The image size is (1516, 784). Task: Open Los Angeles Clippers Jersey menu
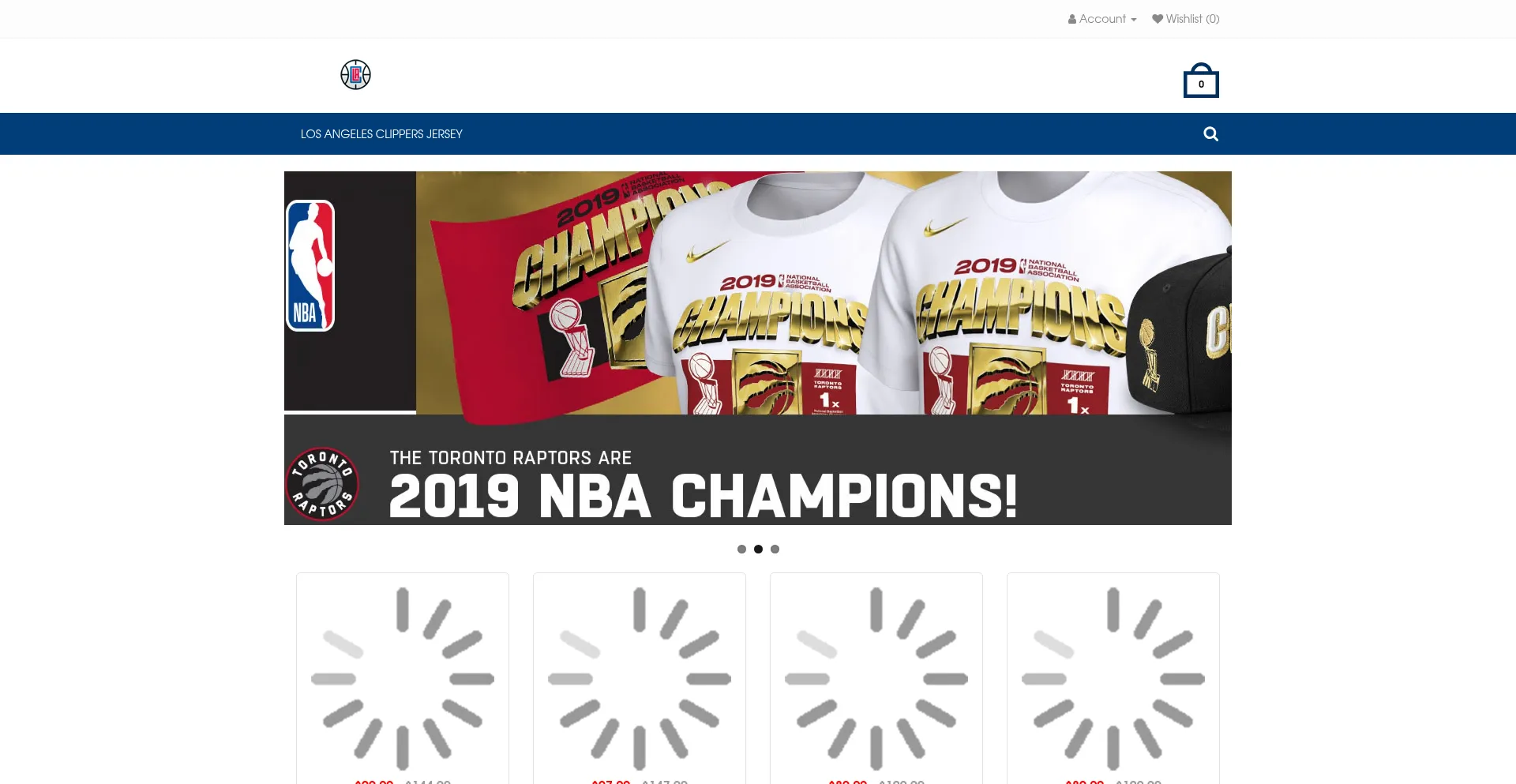(x=381, y=134)
